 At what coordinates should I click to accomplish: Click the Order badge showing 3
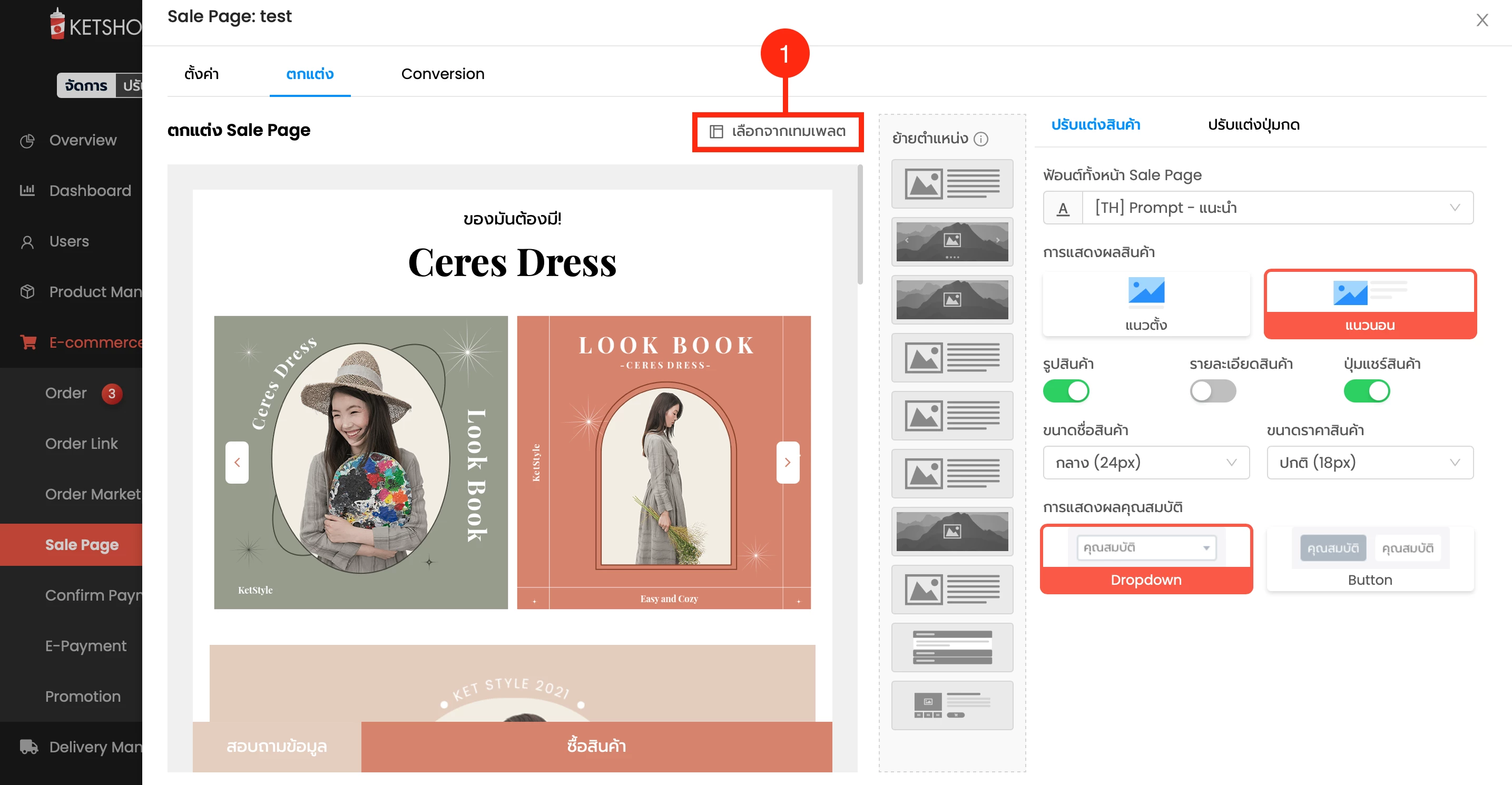(x=112, y=394)
